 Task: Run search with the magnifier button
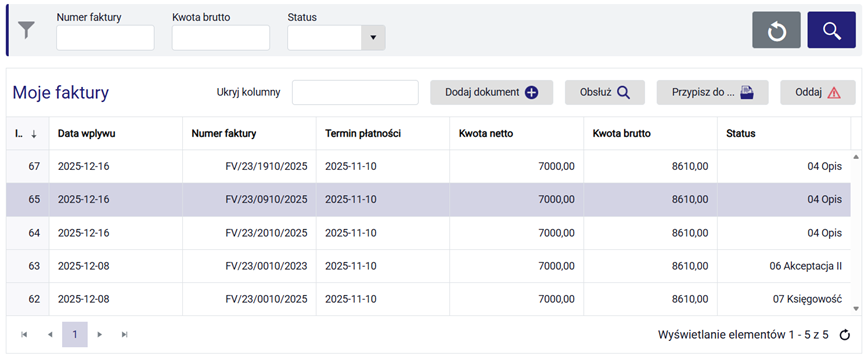click(831, 30)
